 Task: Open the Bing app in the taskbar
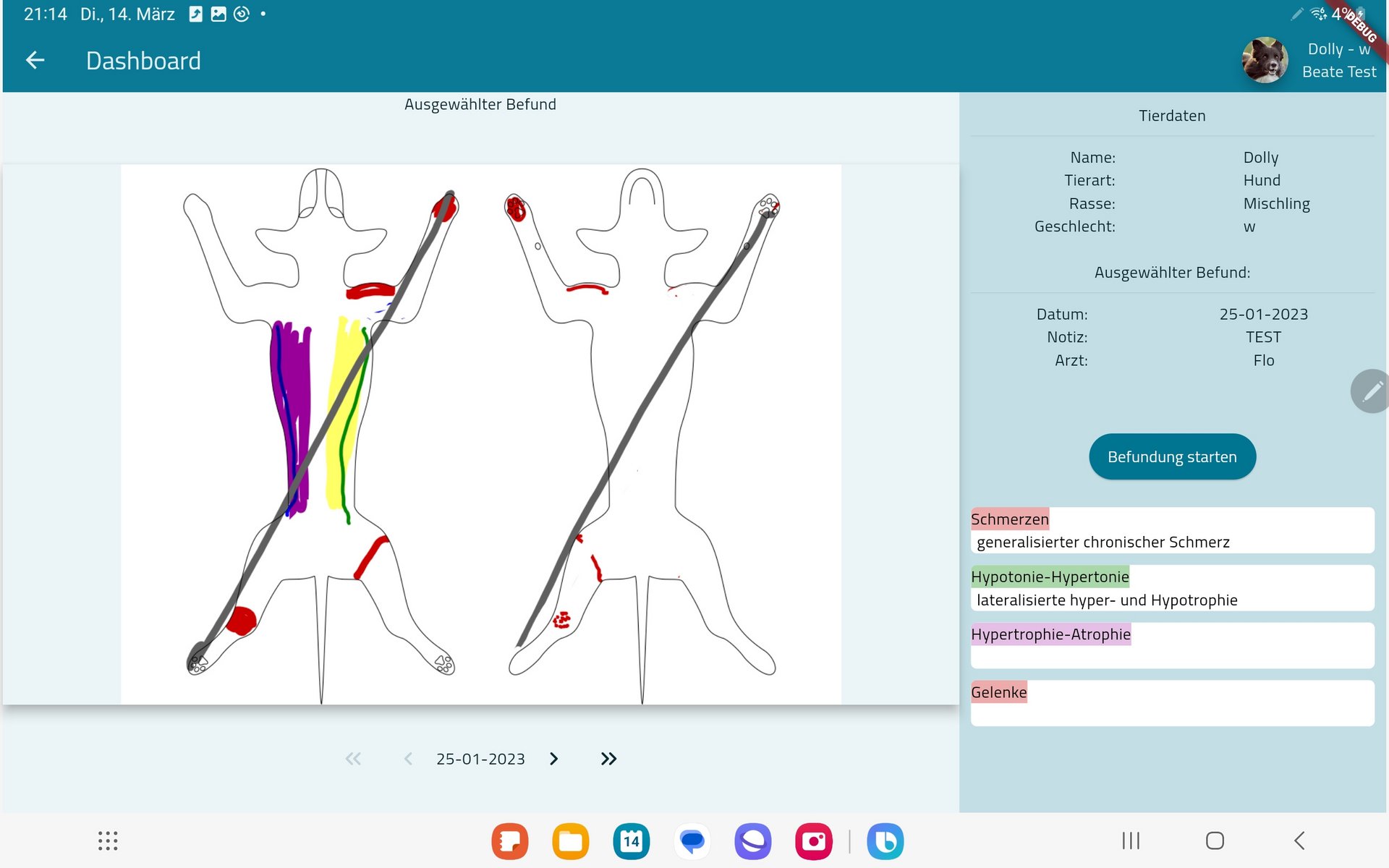885,841
